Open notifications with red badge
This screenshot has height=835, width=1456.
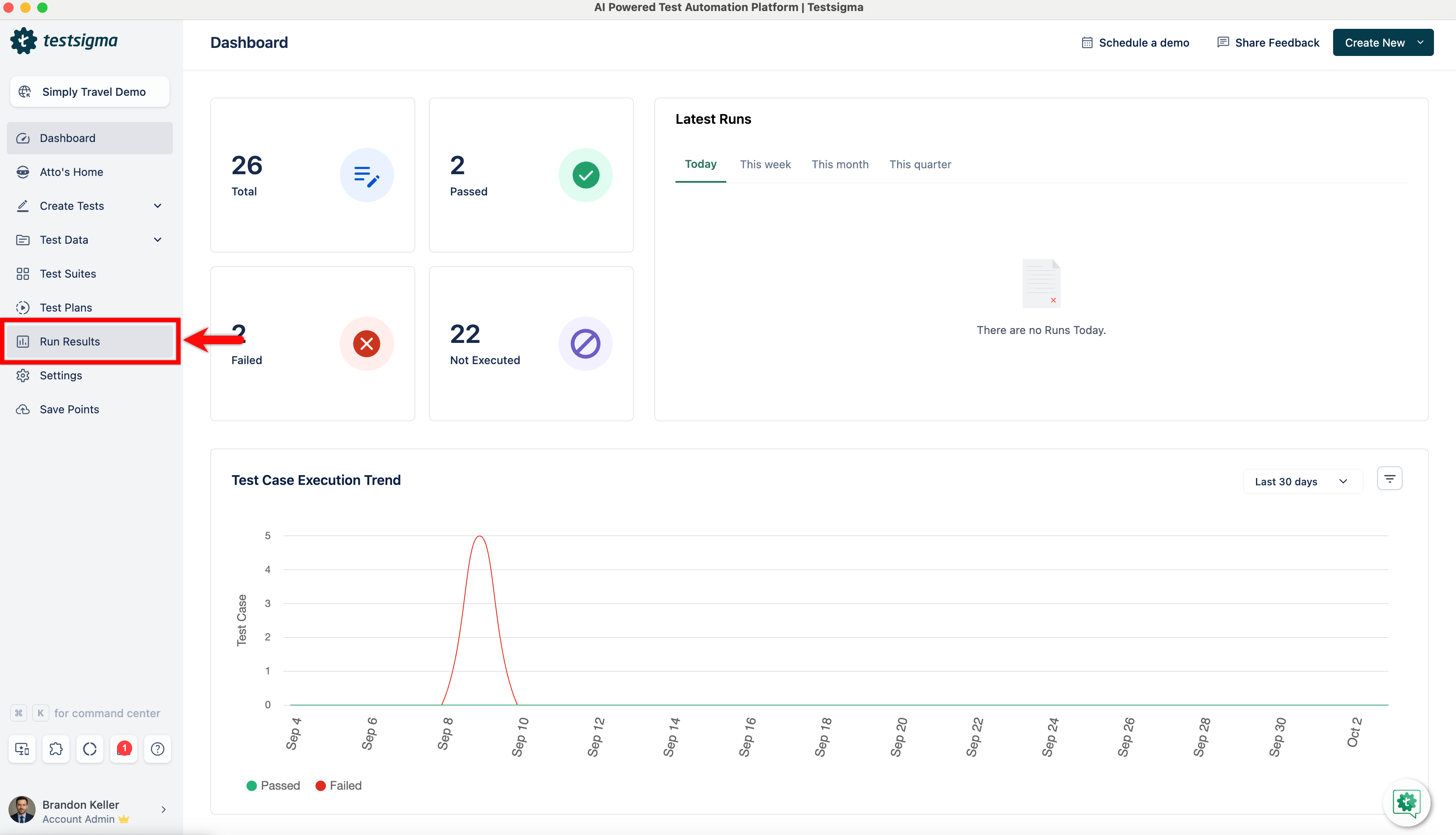[x=124, y=749]
